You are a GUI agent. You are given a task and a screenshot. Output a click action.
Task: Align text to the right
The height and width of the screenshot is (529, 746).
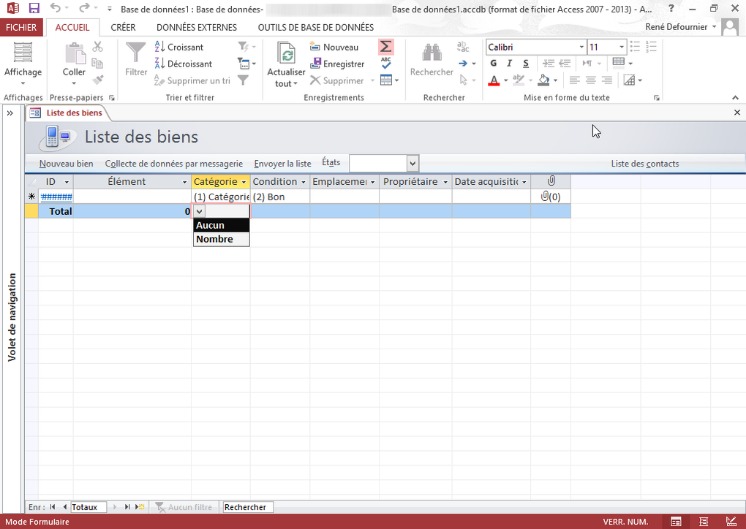coord(607,80)
